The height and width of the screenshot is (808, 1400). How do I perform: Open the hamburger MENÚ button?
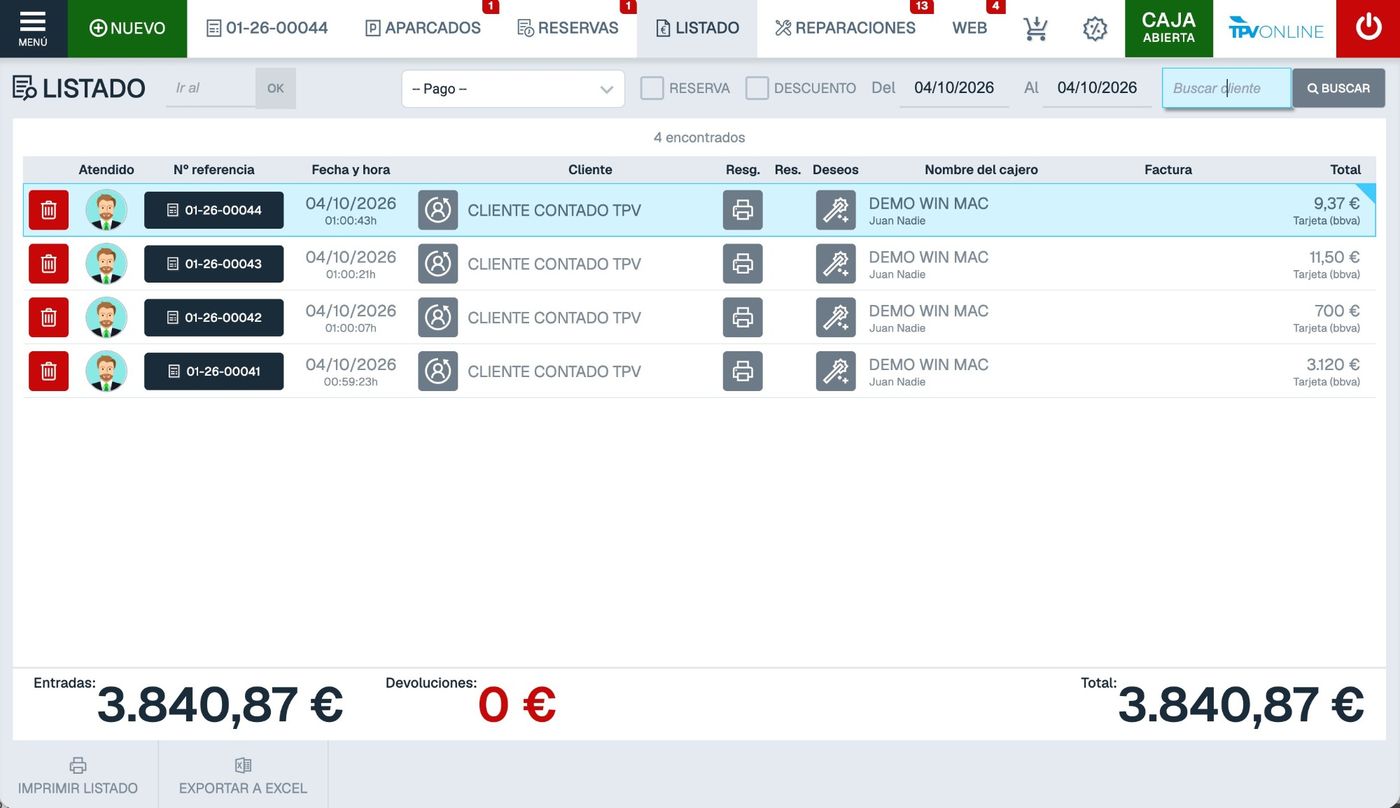33,28
